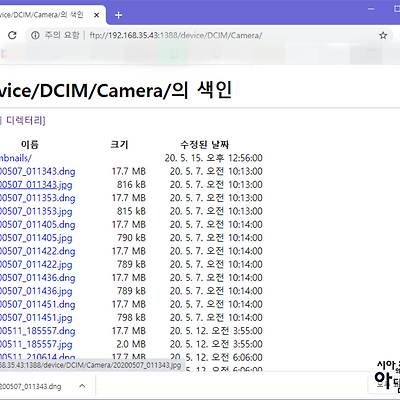This screenshot has width=400, height=400.
Task: Click the FTP address bar URL
Action: click(176, 35)
